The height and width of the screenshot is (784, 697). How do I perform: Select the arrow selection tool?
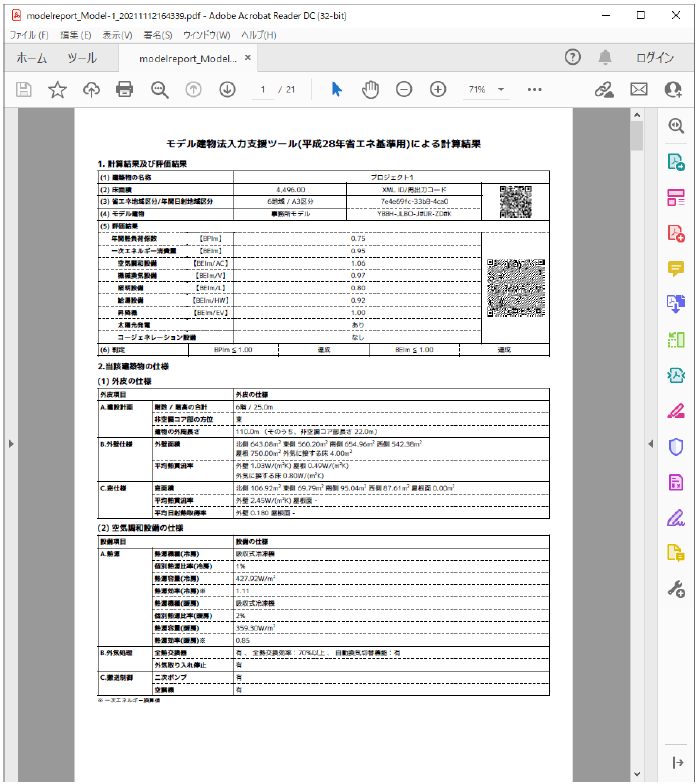(336, 90)
